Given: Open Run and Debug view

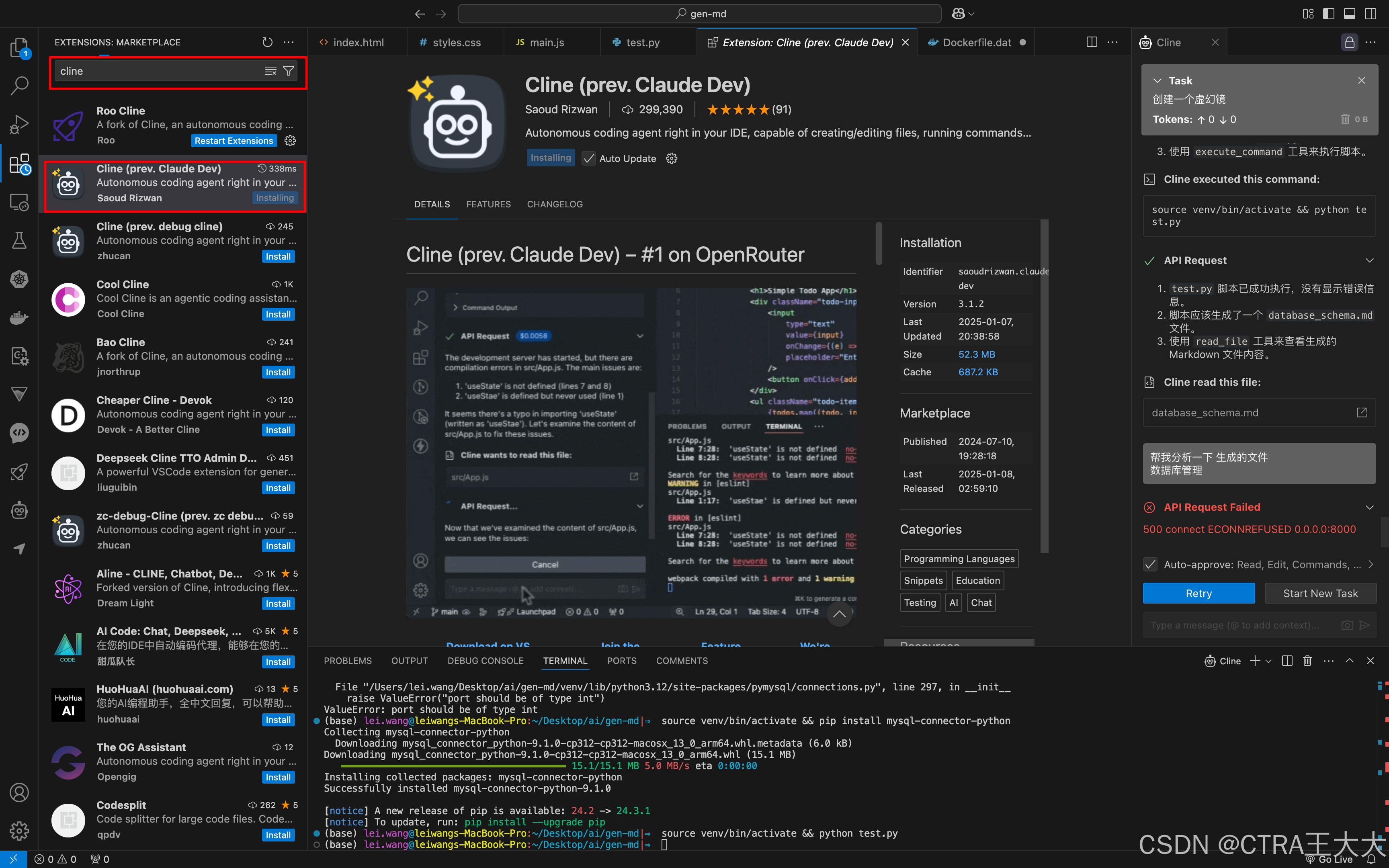Looking at the screenshot, I should 20,125.
